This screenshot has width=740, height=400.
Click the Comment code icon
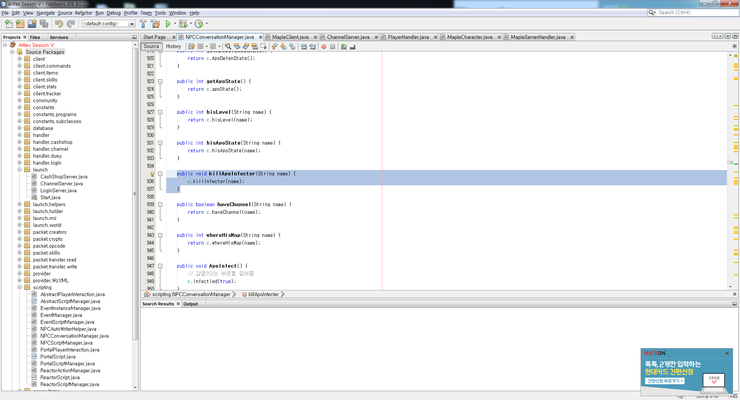(344, 46)
